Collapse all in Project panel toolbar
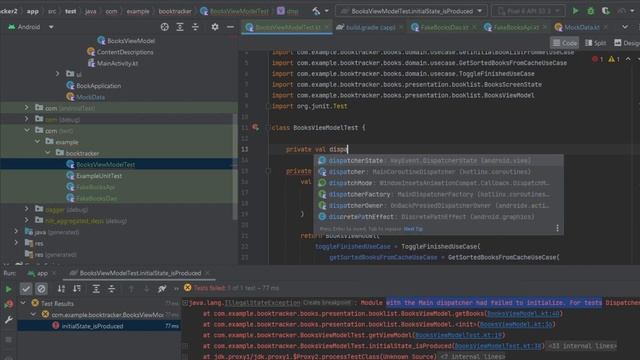 tap(196, 27)
